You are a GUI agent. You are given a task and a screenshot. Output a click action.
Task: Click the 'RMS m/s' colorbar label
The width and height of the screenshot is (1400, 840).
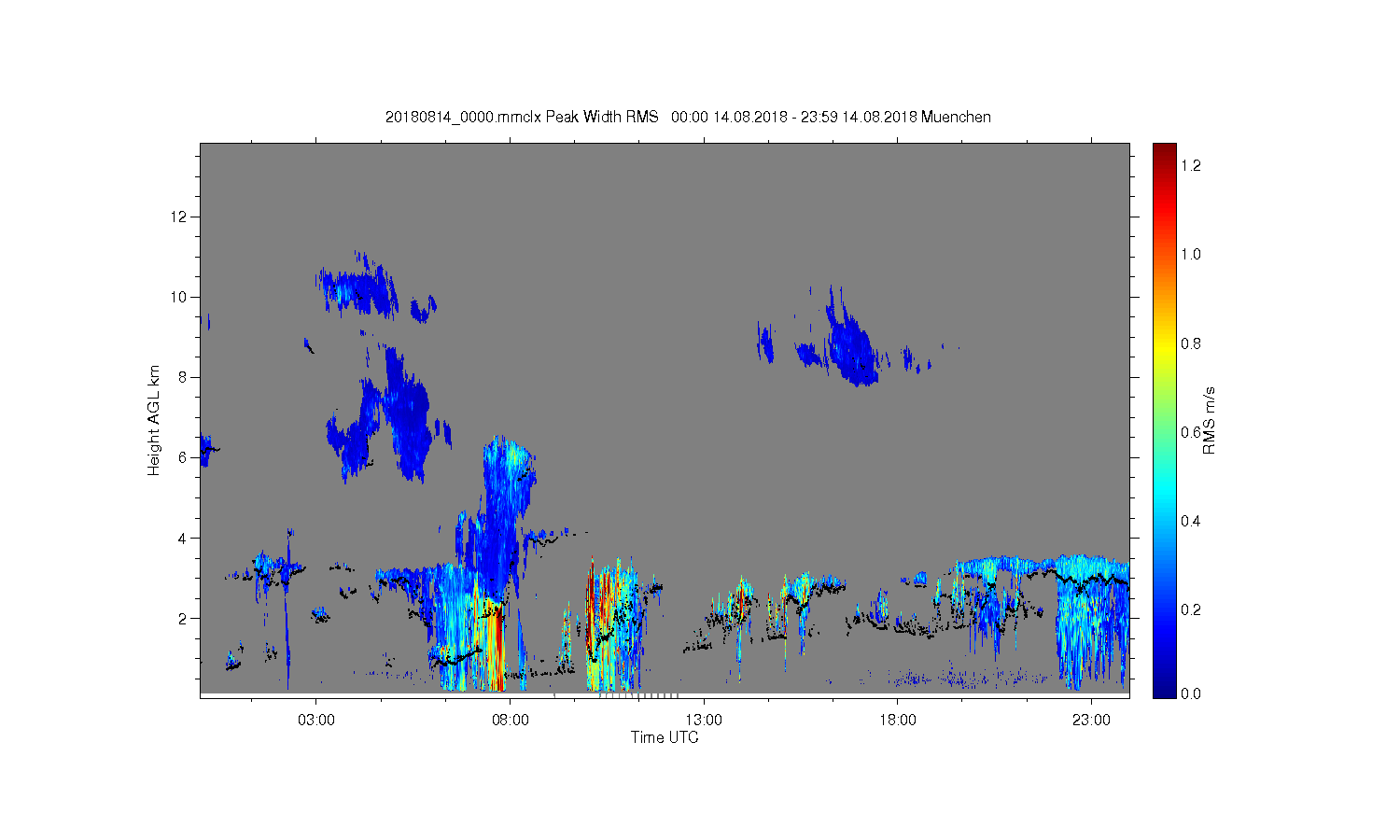click(x=1209, y=421)
